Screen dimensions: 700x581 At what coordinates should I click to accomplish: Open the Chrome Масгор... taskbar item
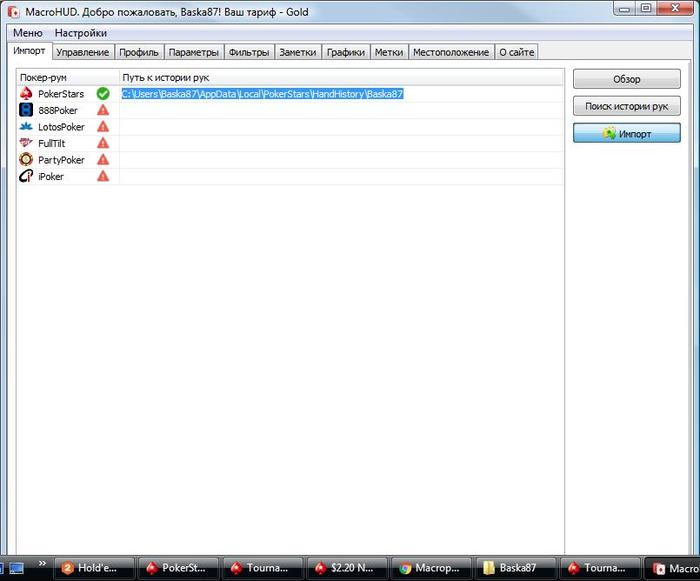point(431,568)
